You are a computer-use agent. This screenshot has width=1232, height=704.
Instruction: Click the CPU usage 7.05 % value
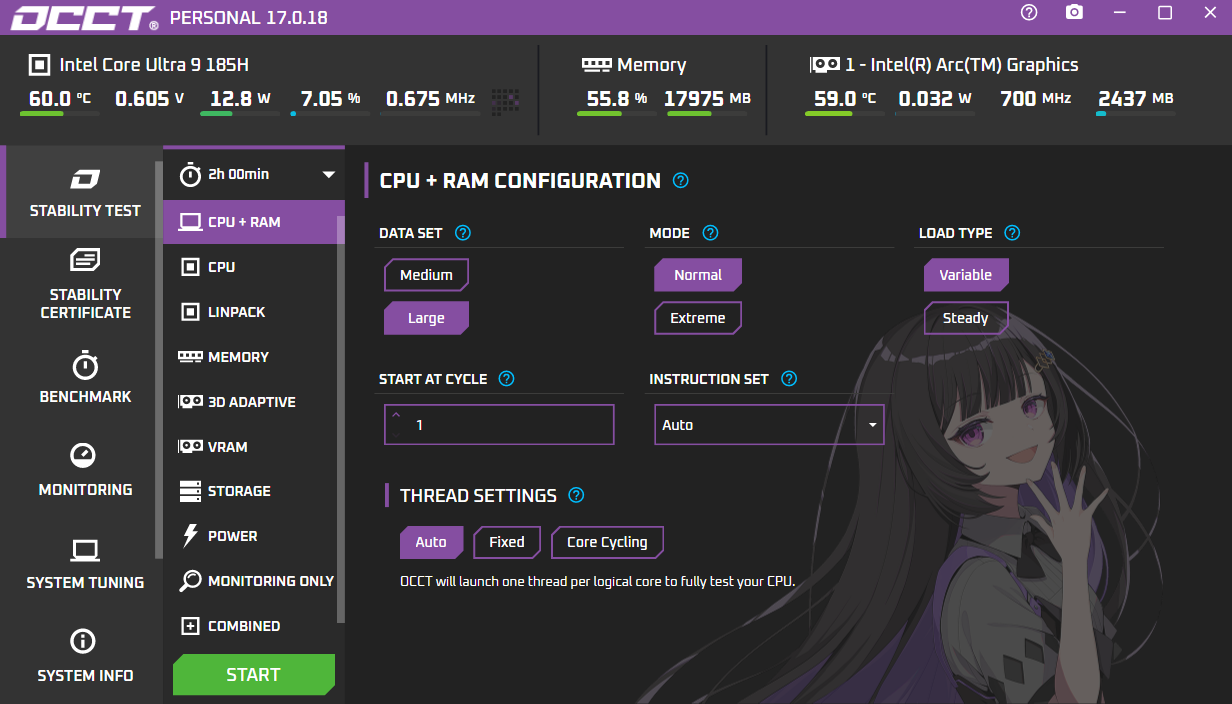coord(330,98)
